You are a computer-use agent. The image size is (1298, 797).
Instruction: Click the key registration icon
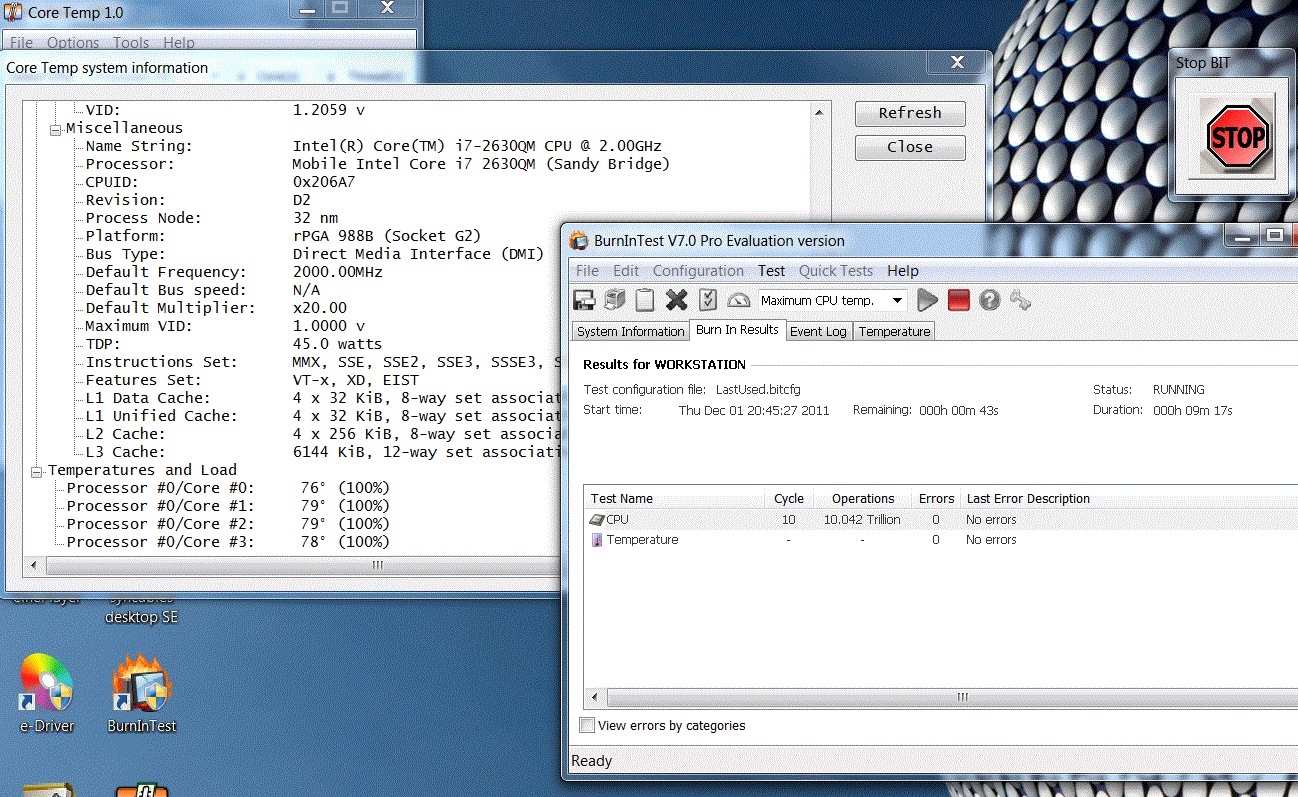(1020, 300)
